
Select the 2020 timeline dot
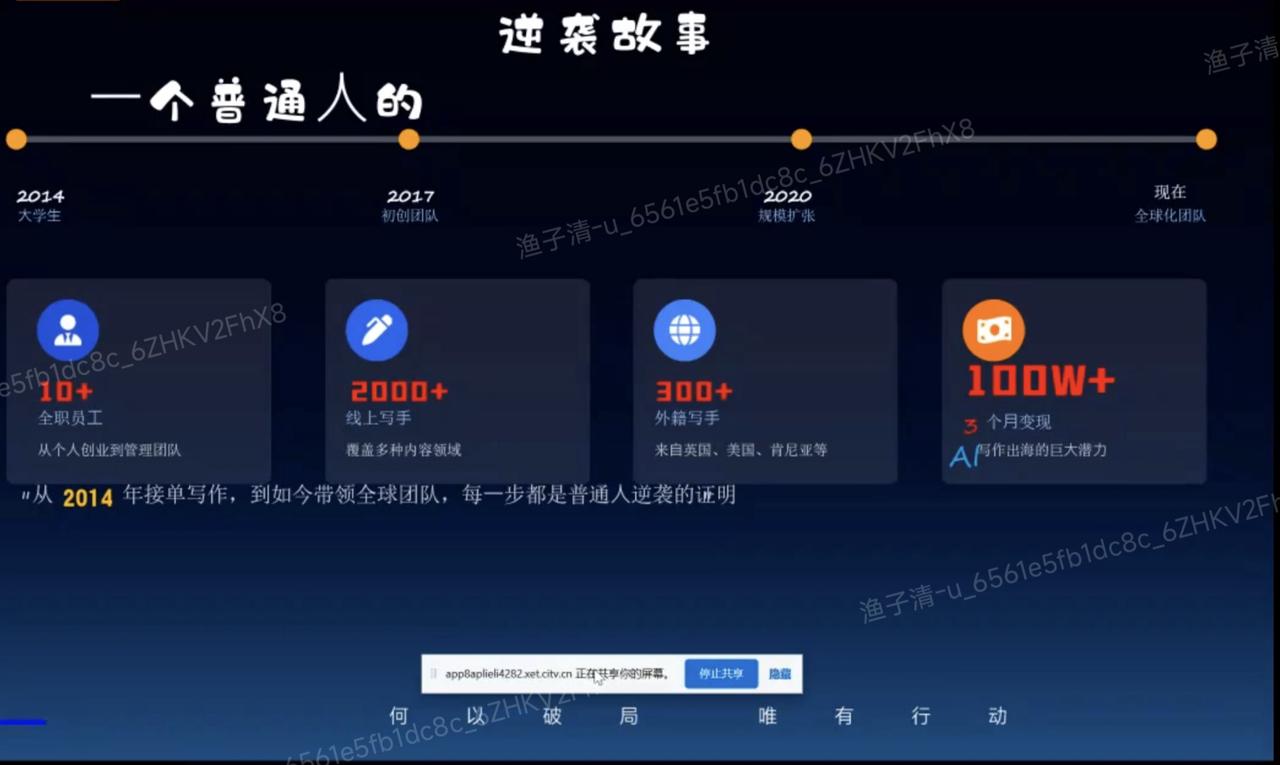click(x=801, y=139)
